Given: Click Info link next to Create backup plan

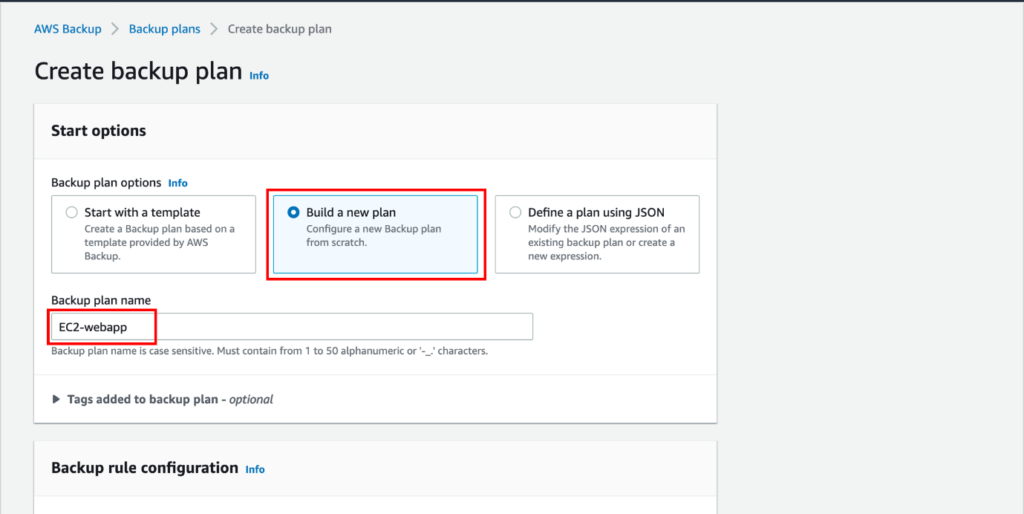Looking at the screenshot, I should [x=259, y=76].
